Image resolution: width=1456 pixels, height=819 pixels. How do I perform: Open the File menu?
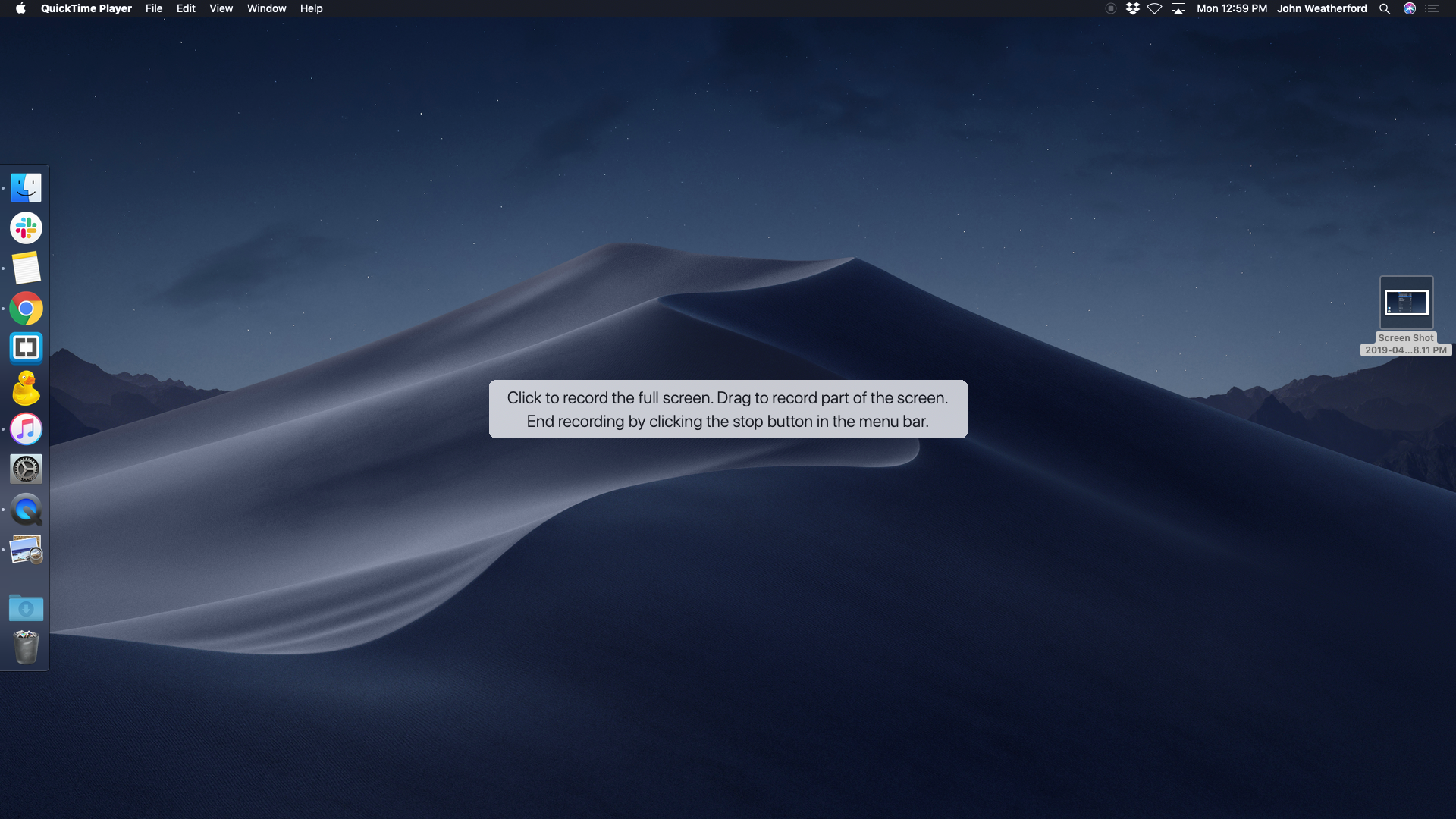pyautogui.click(x=154, y=8)
